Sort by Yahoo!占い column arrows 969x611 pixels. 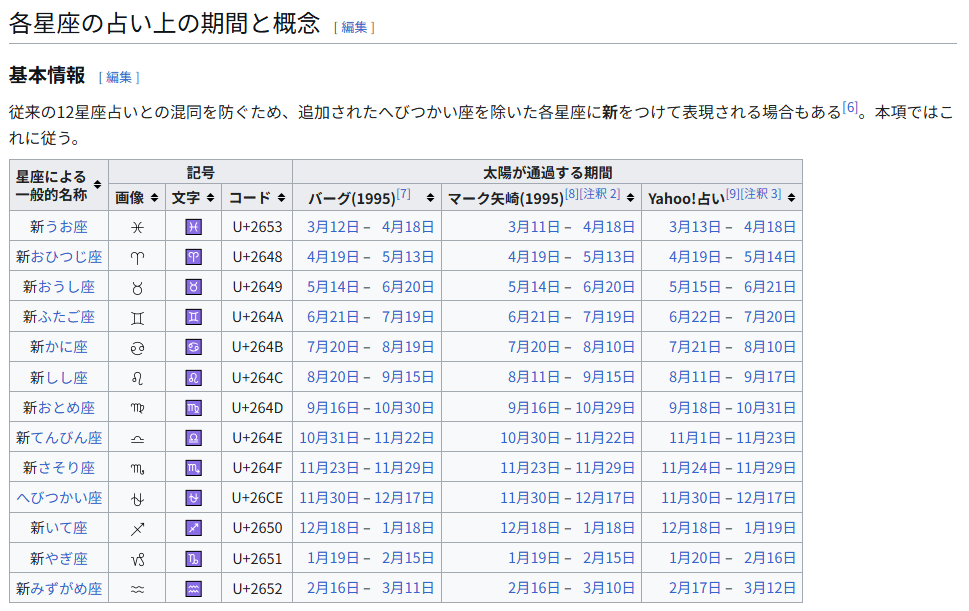coord(791,198)
